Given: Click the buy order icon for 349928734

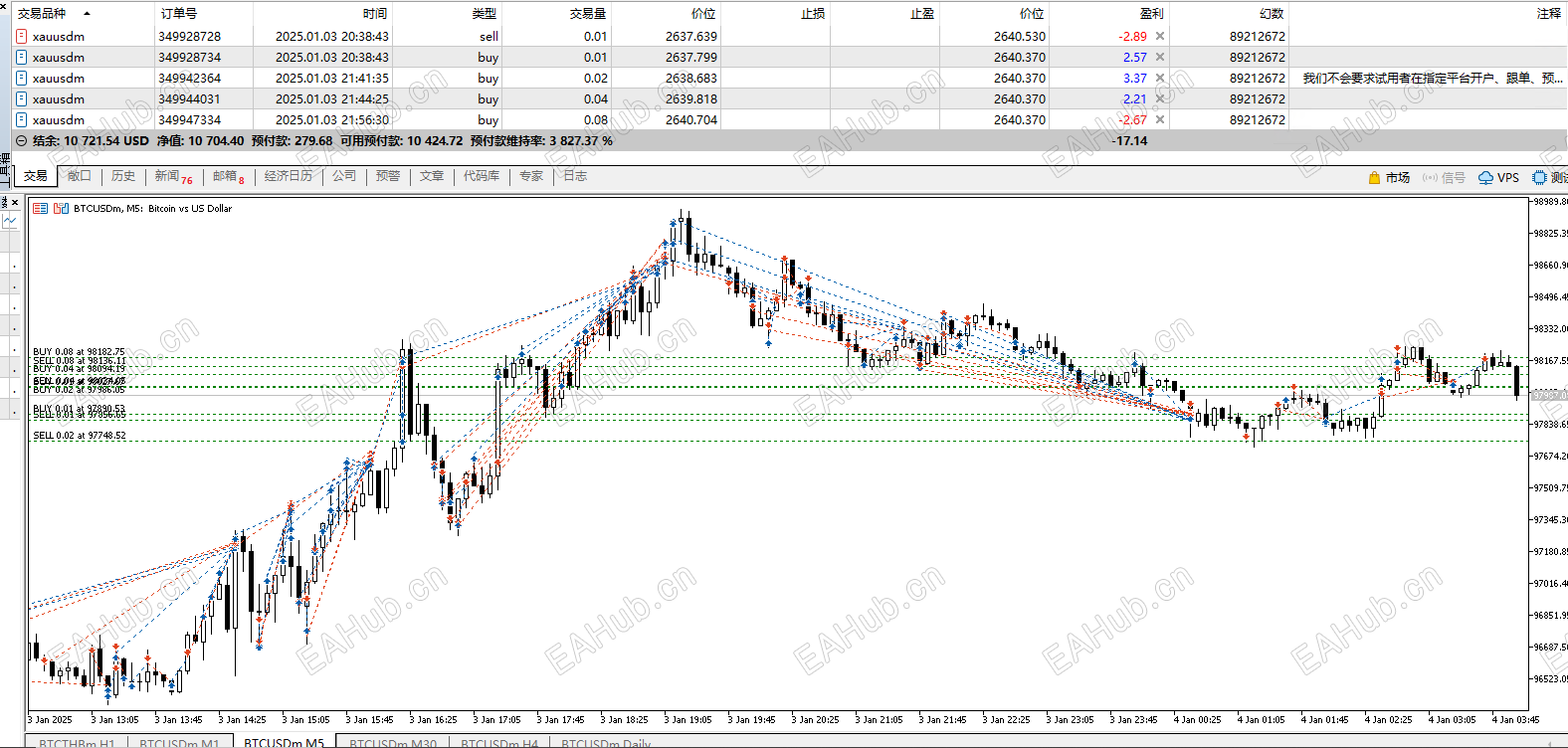Looking at the screenshot, I should pyautogui.click(x=22, y=58).
